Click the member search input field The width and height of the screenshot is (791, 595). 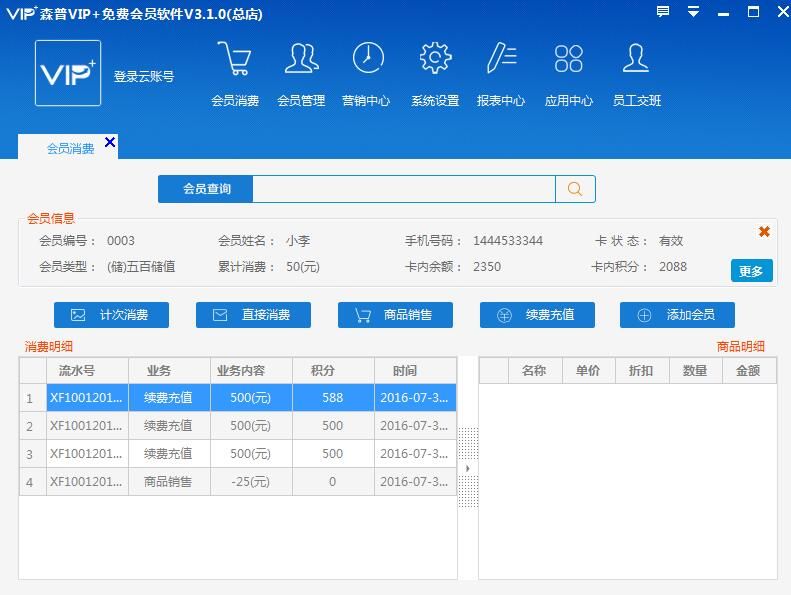403,189
